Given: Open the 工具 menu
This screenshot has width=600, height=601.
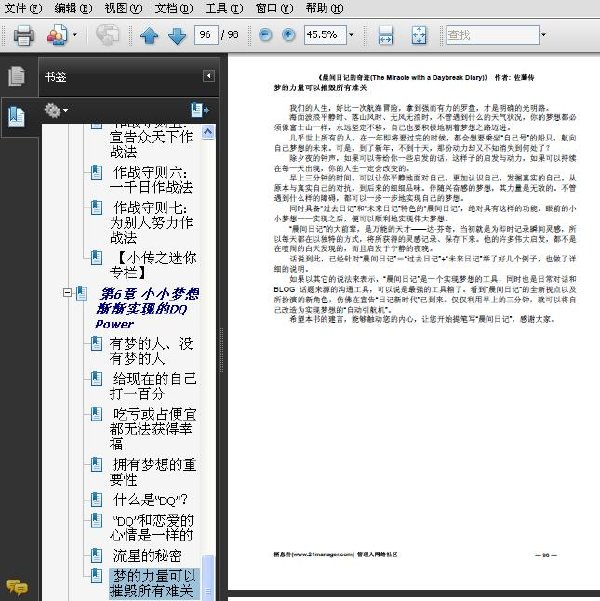Looking at the screenshot, I should click(224, 8).
